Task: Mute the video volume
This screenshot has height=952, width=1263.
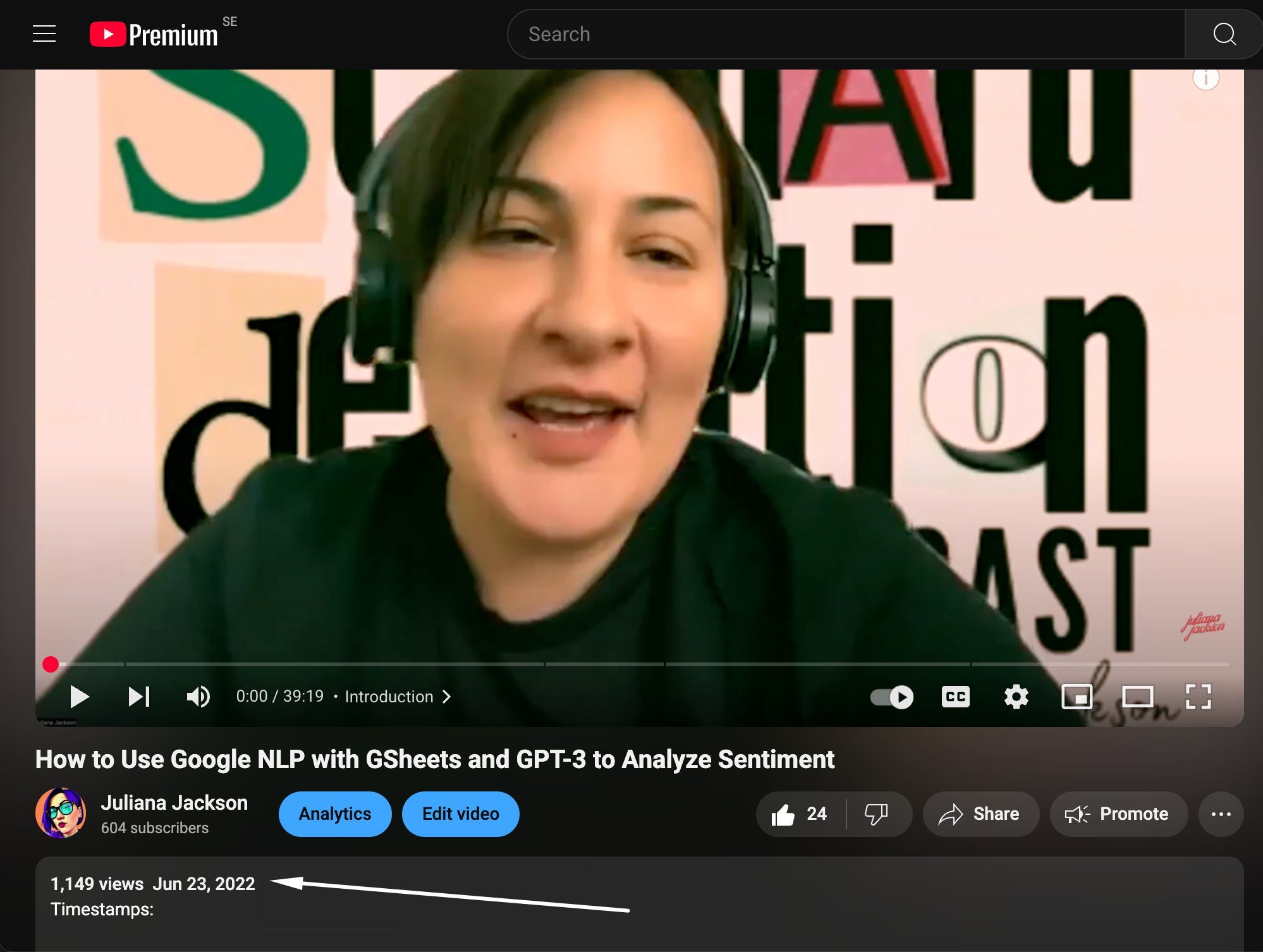Action: click(198, 697)
